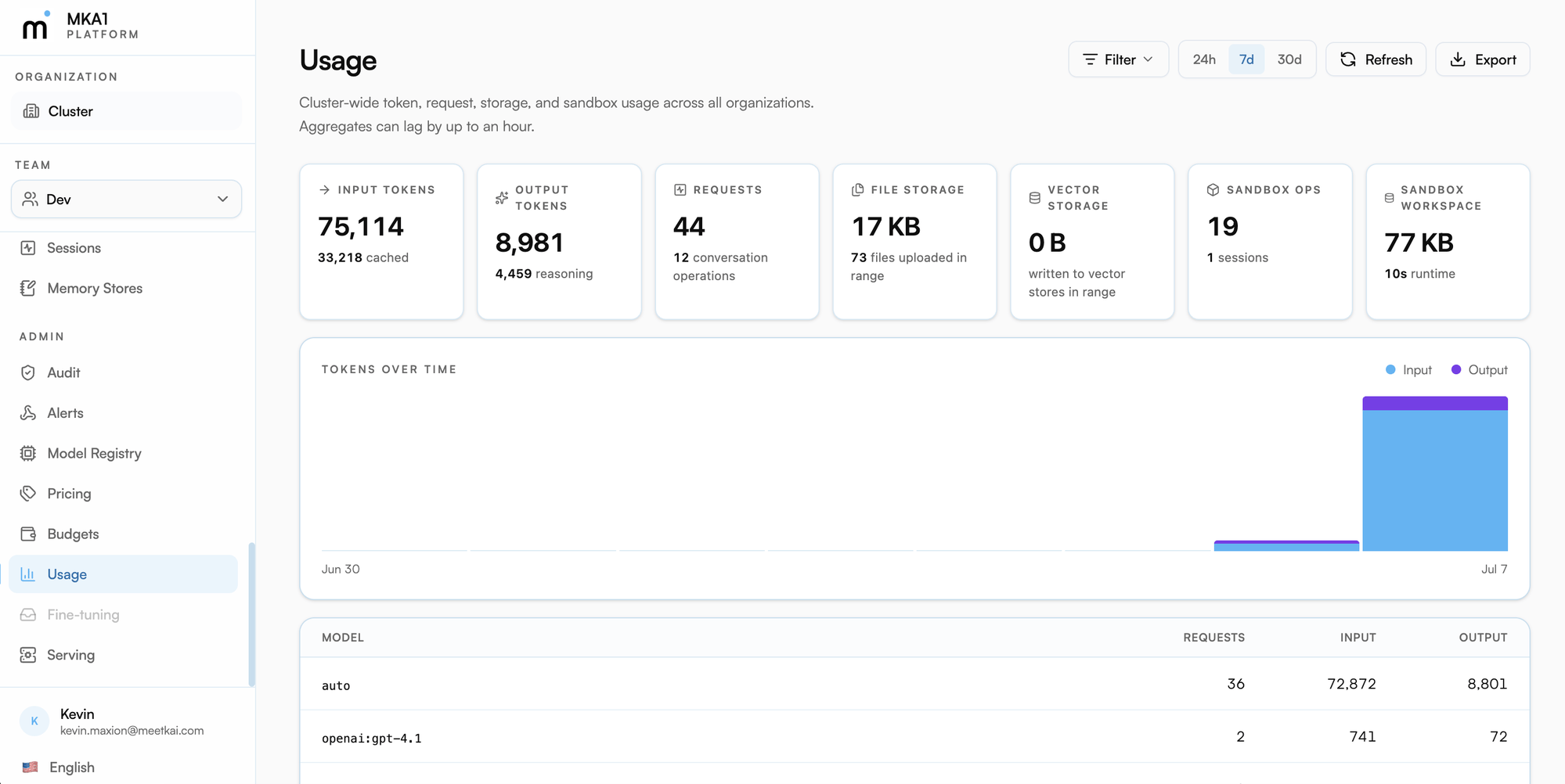
Task: Click Kevin's avatar circle
Action: coord(34,721)
